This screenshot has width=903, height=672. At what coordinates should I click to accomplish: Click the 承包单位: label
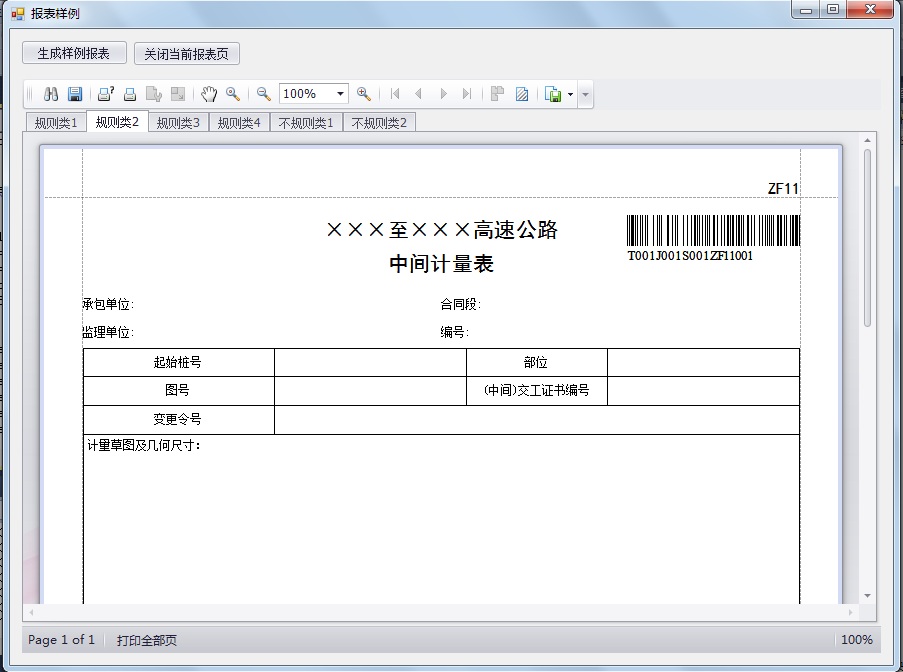coord(108,304)
